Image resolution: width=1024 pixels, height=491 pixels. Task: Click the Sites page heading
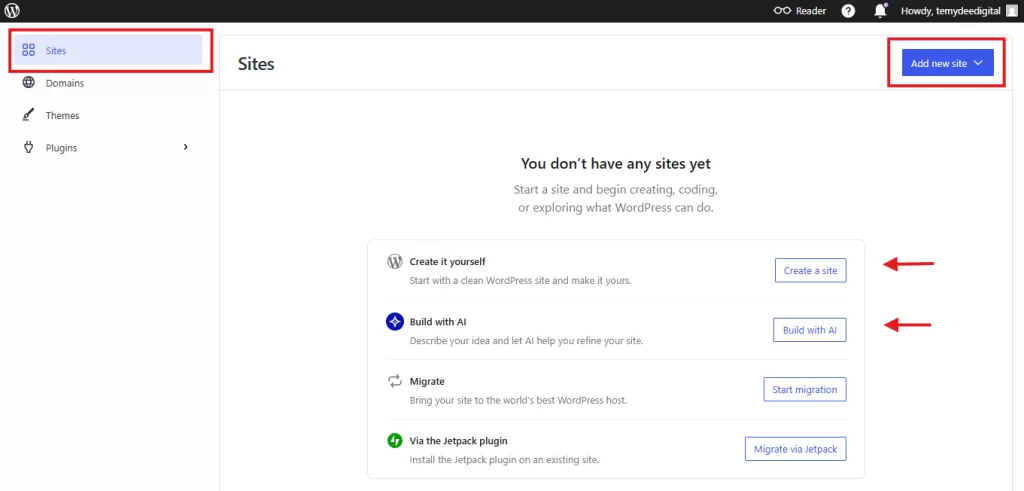pos(256,63)
